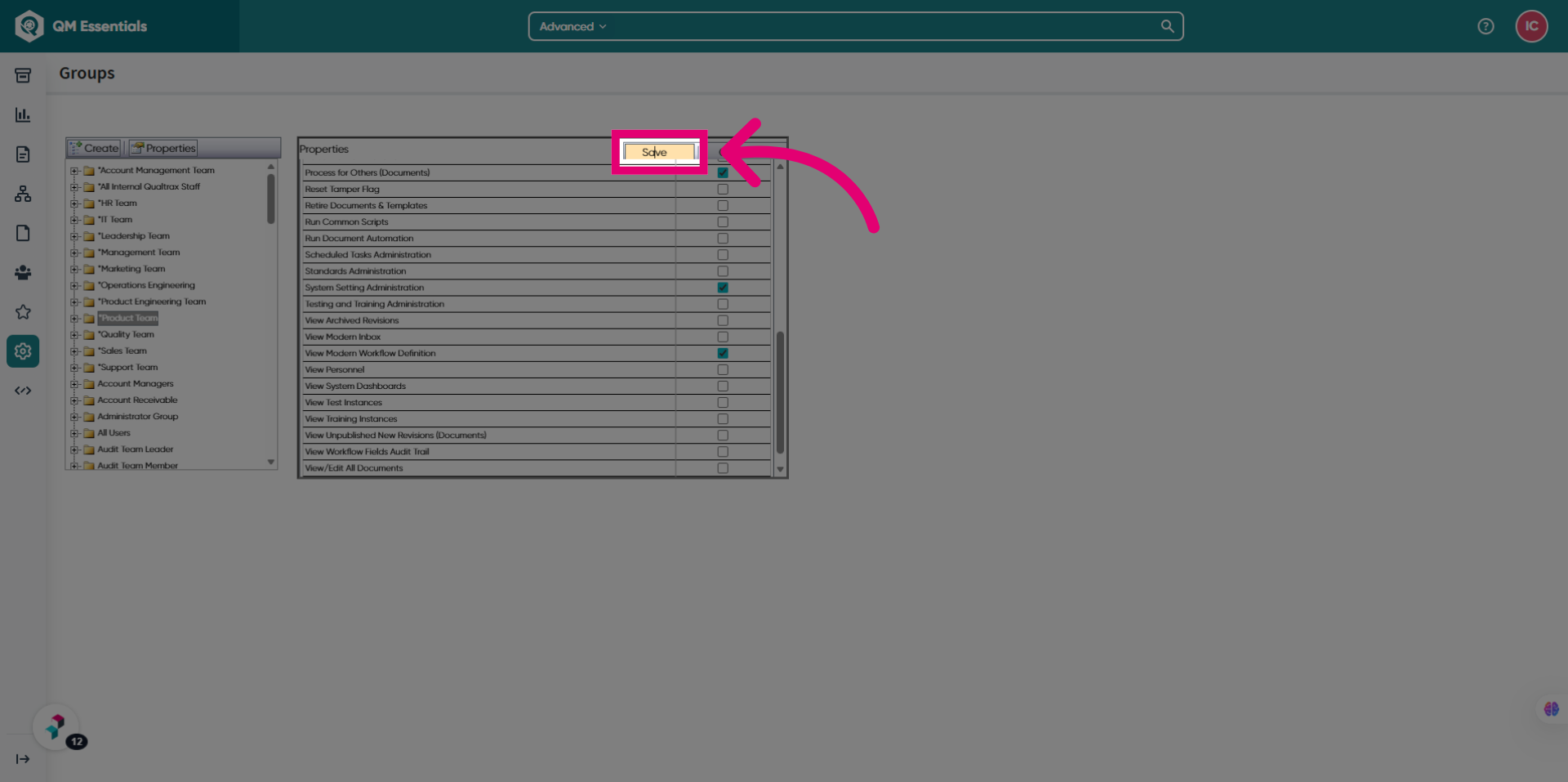The height and width of the screenshot is (782, 1568).
Task: Select the *Sales Team group
Action: point(122,351)
